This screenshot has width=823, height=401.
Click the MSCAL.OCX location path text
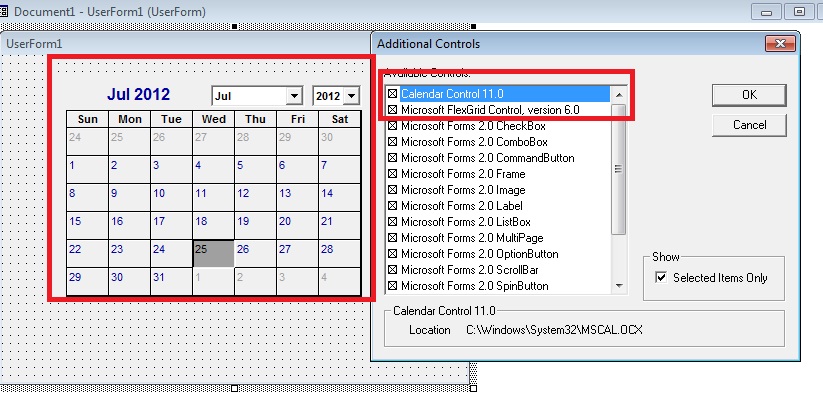click(554, 330)
